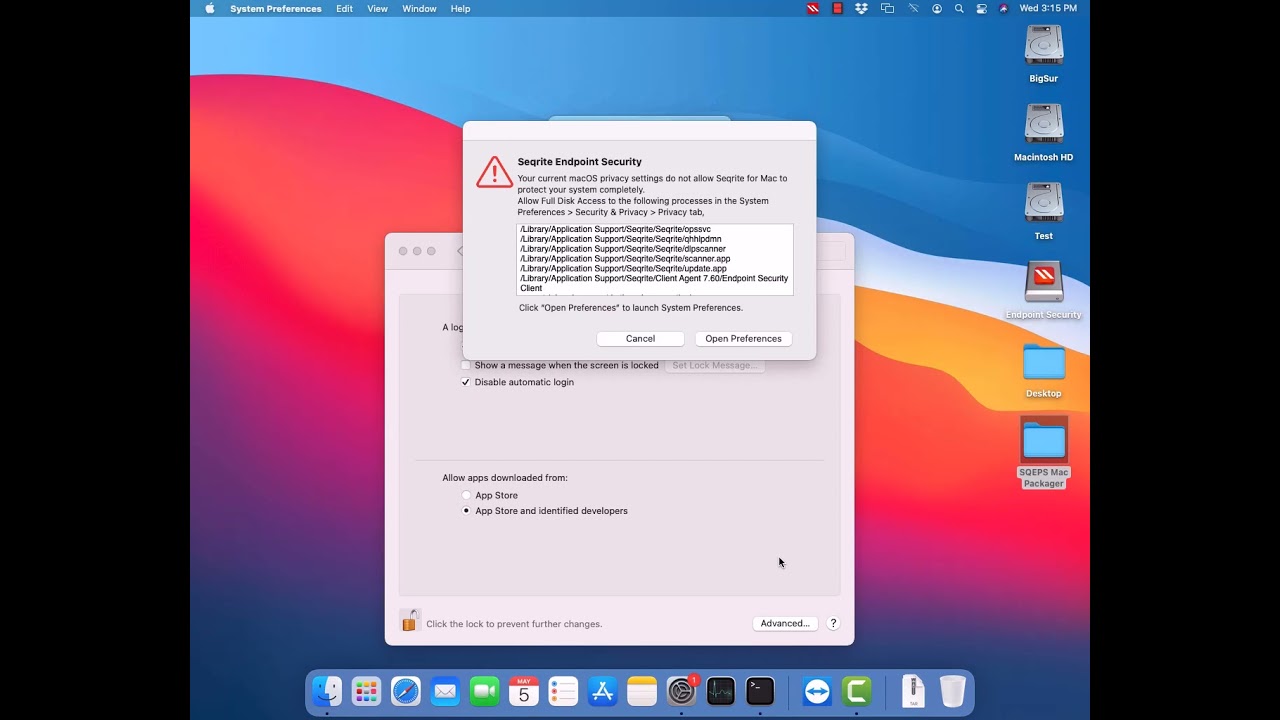
Task: Activate Siri from the menu bar
Action: (x=1003, y=8)
